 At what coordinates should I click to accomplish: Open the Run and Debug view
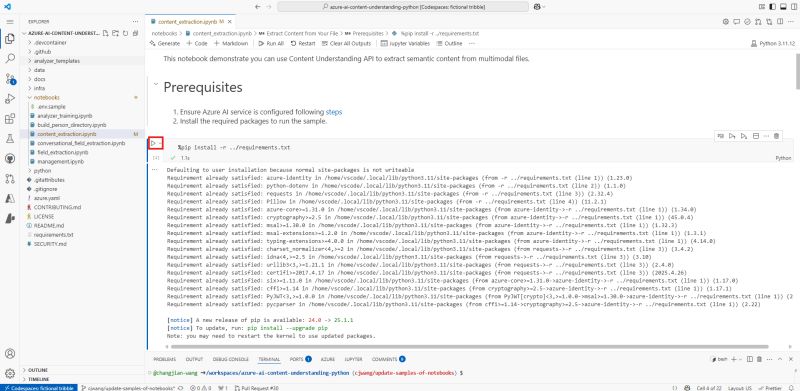tap(10, 99)
